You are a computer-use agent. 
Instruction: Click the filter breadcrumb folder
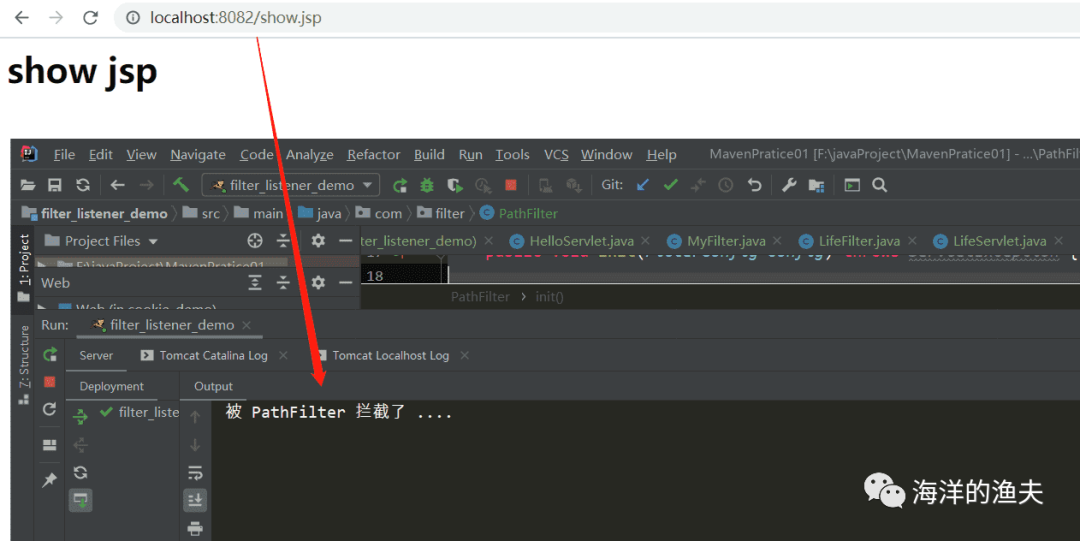441,213
